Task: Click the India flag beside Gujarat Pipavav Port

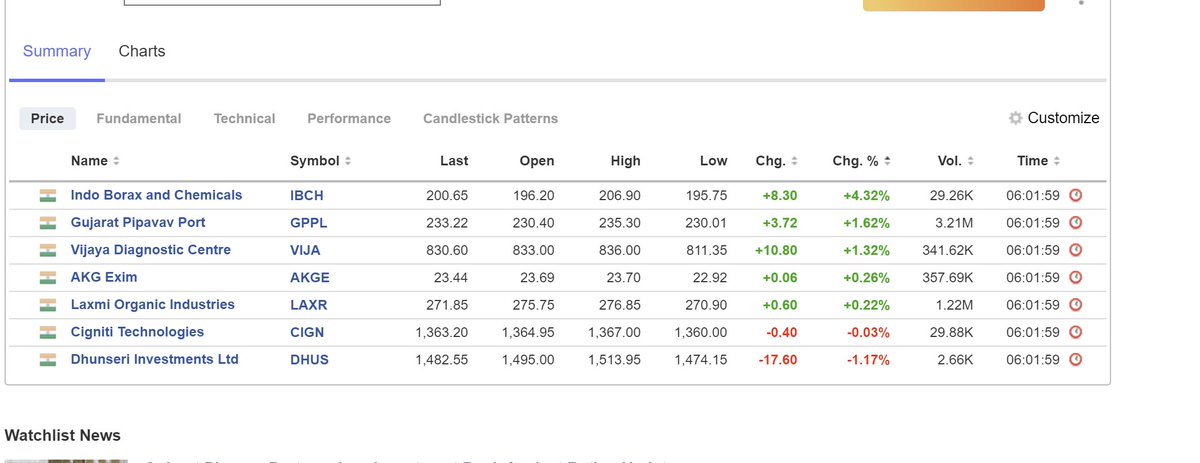Action: click(x=47, y=223)
